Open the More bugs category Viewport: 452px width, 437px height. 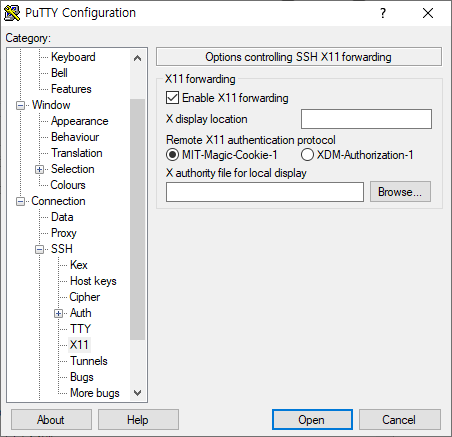tap(95, 393)
